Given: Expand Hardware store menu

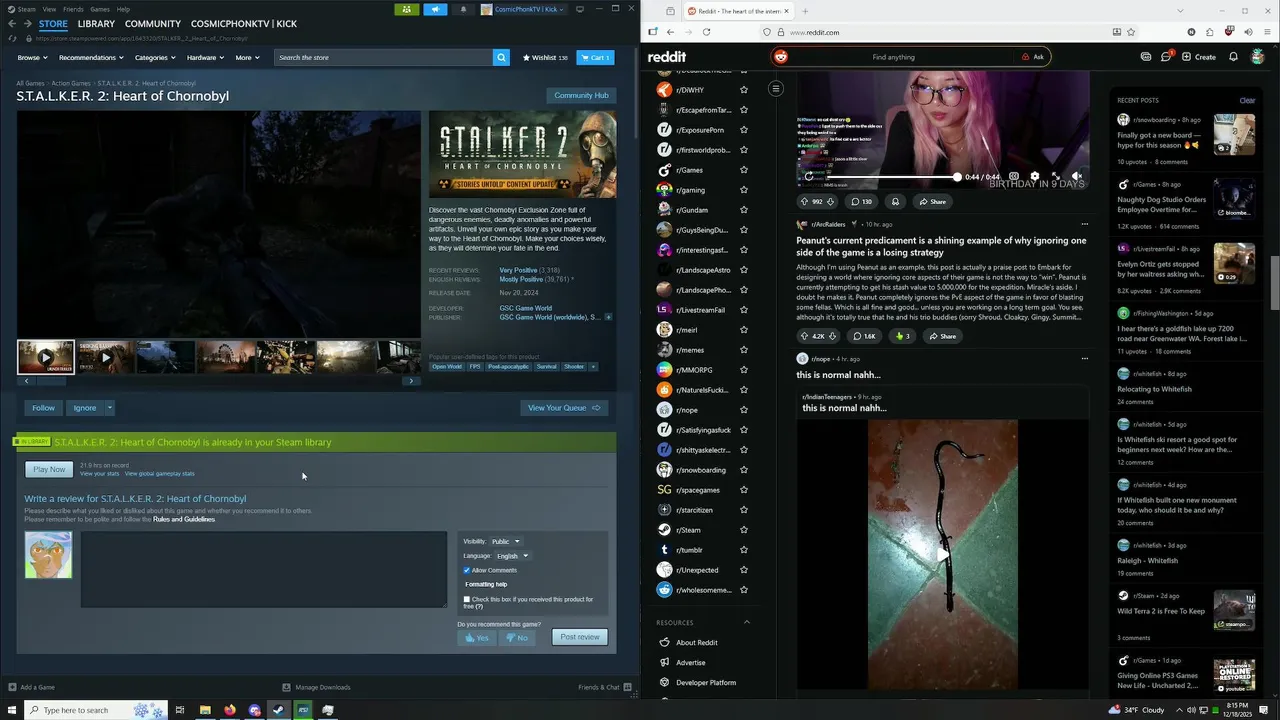Looking at the screenshot, I should 205,57.
